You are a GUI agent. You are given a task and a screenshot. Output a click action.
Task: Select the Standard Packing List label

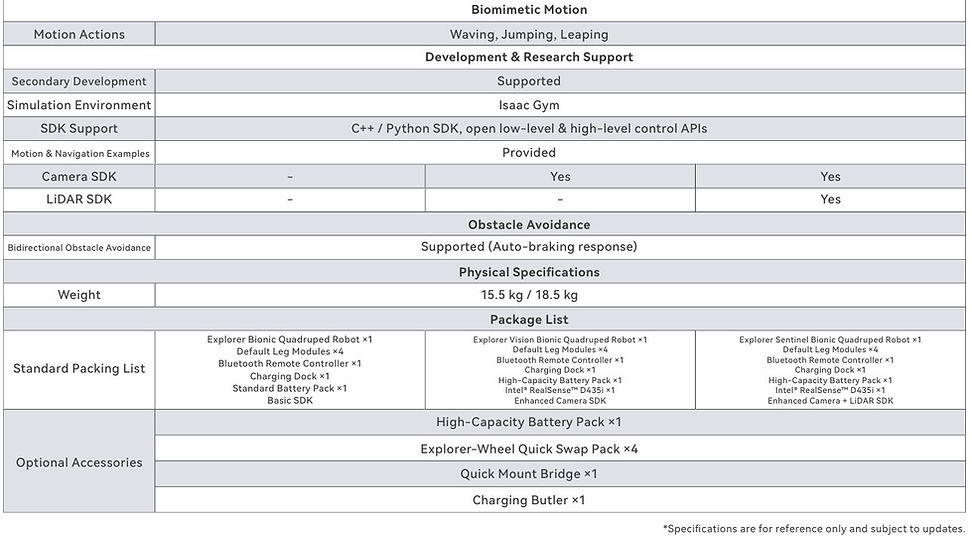click(79, 369)
